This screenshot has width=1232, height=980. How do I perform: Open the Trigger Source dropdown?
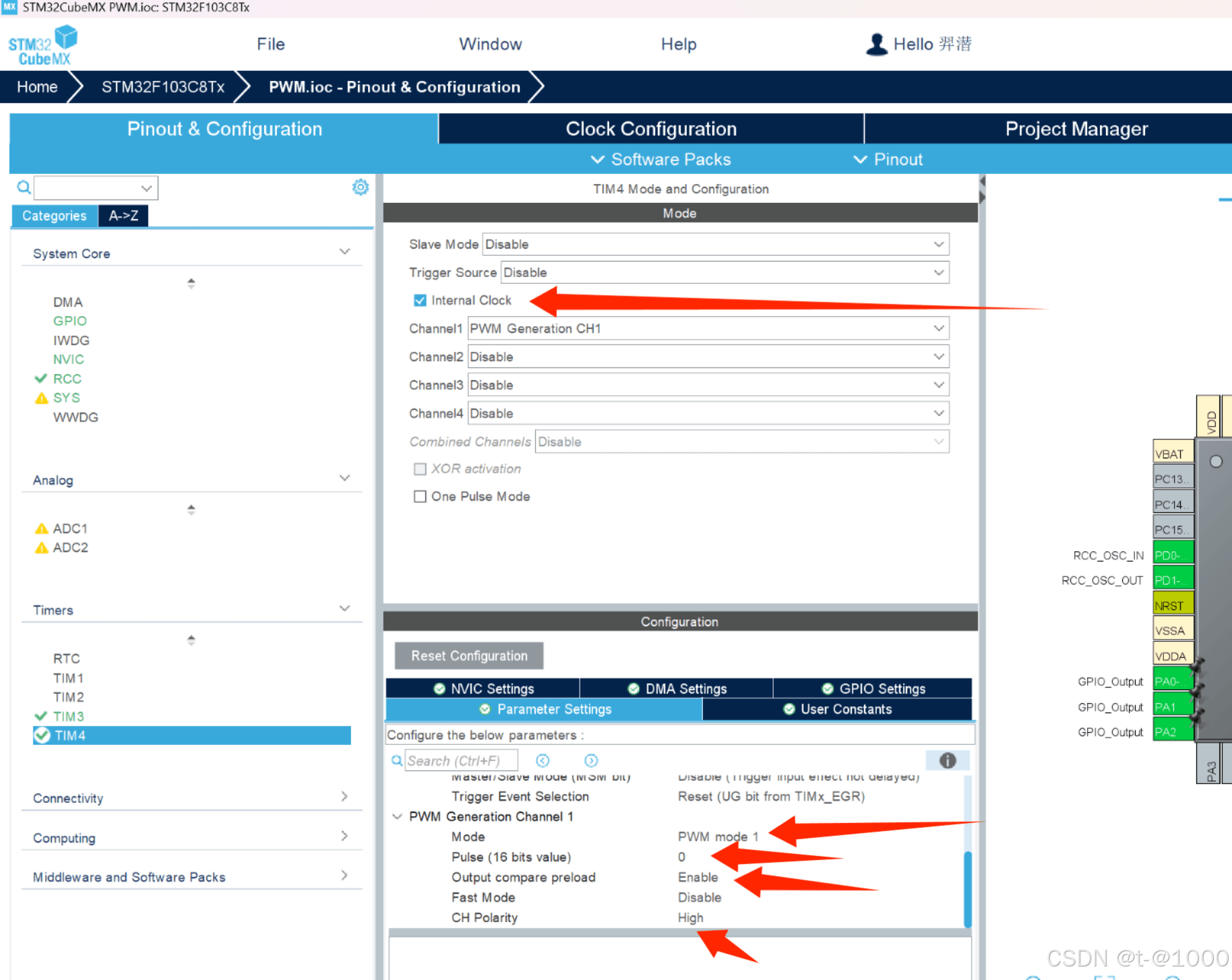725,272
